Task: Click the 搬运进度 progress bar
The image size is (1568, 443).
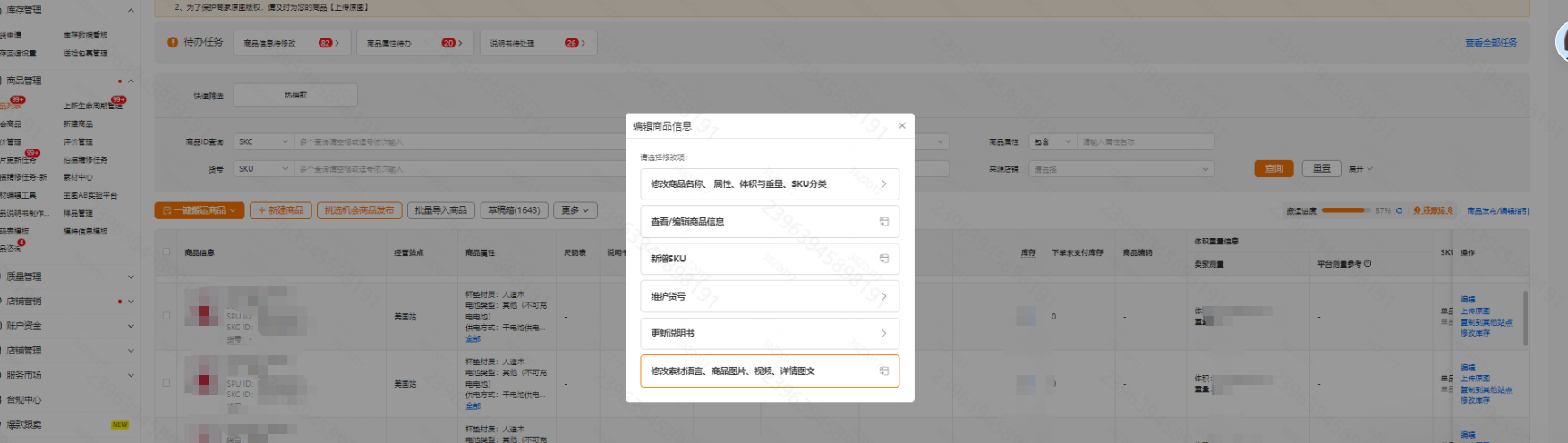Action: click(x=1345, y=210)
